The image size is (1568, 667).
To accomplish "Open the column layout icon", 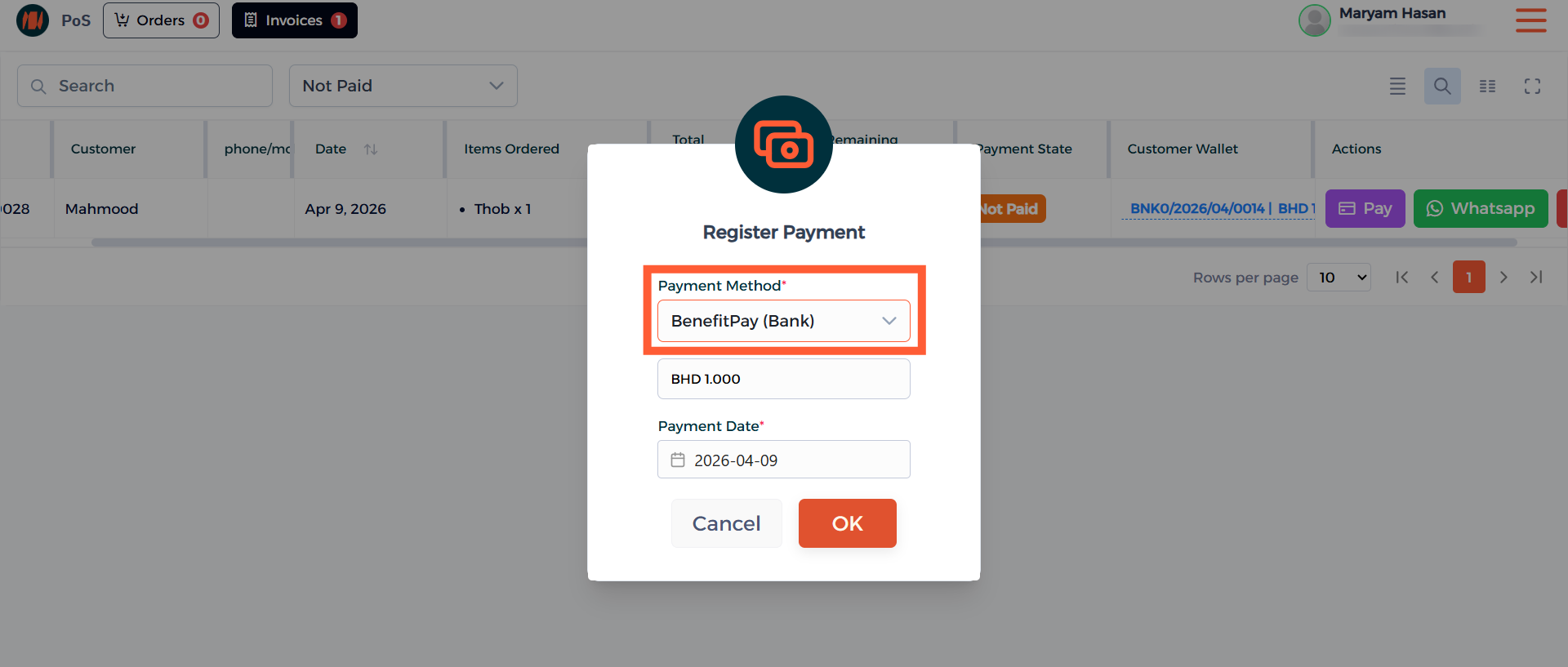I will pyautogui.click(x=1488, y=86).
